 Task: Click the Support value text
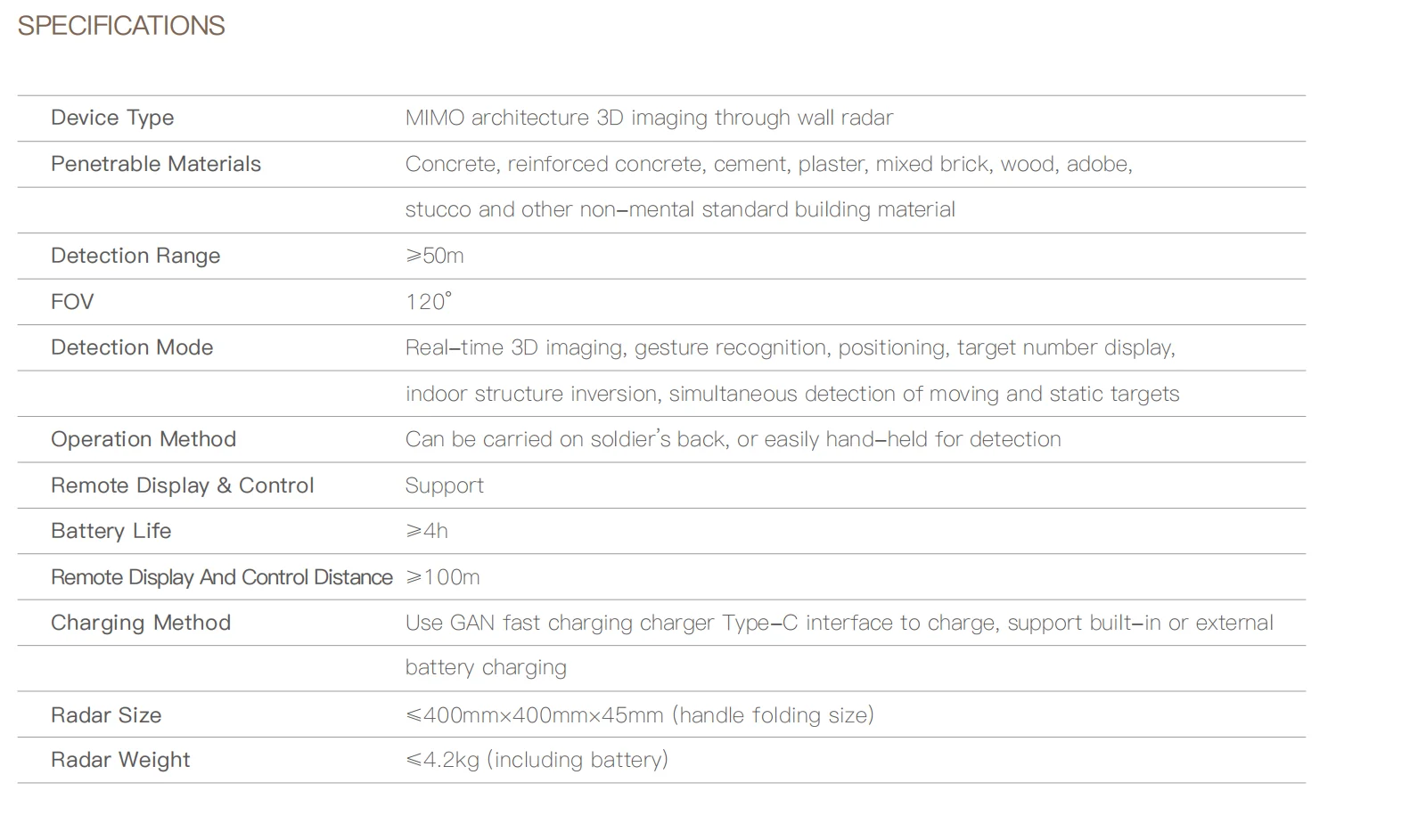[445, 485]
